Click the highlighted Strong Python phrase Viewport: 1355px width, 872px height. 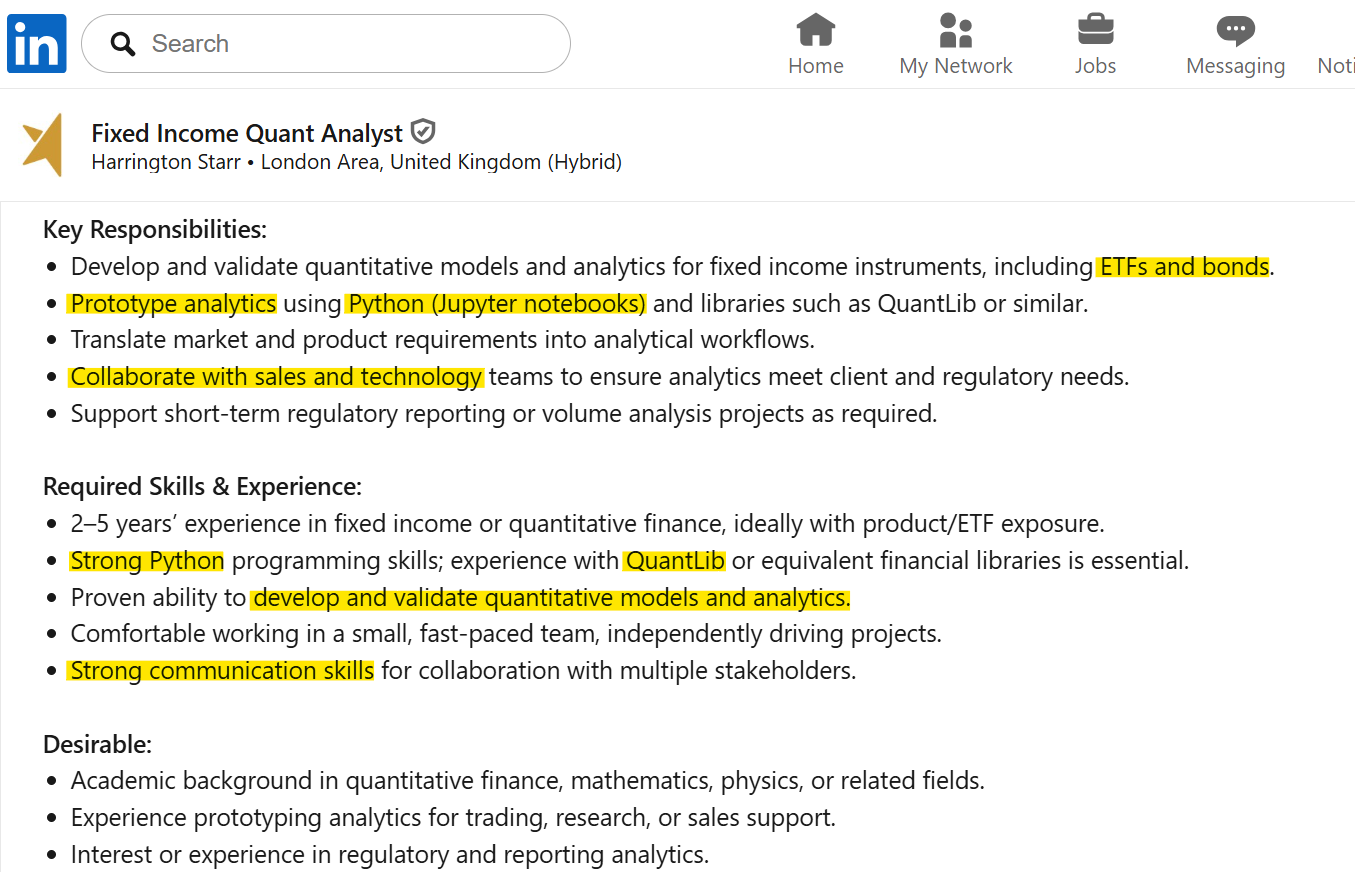click(146, 560)
